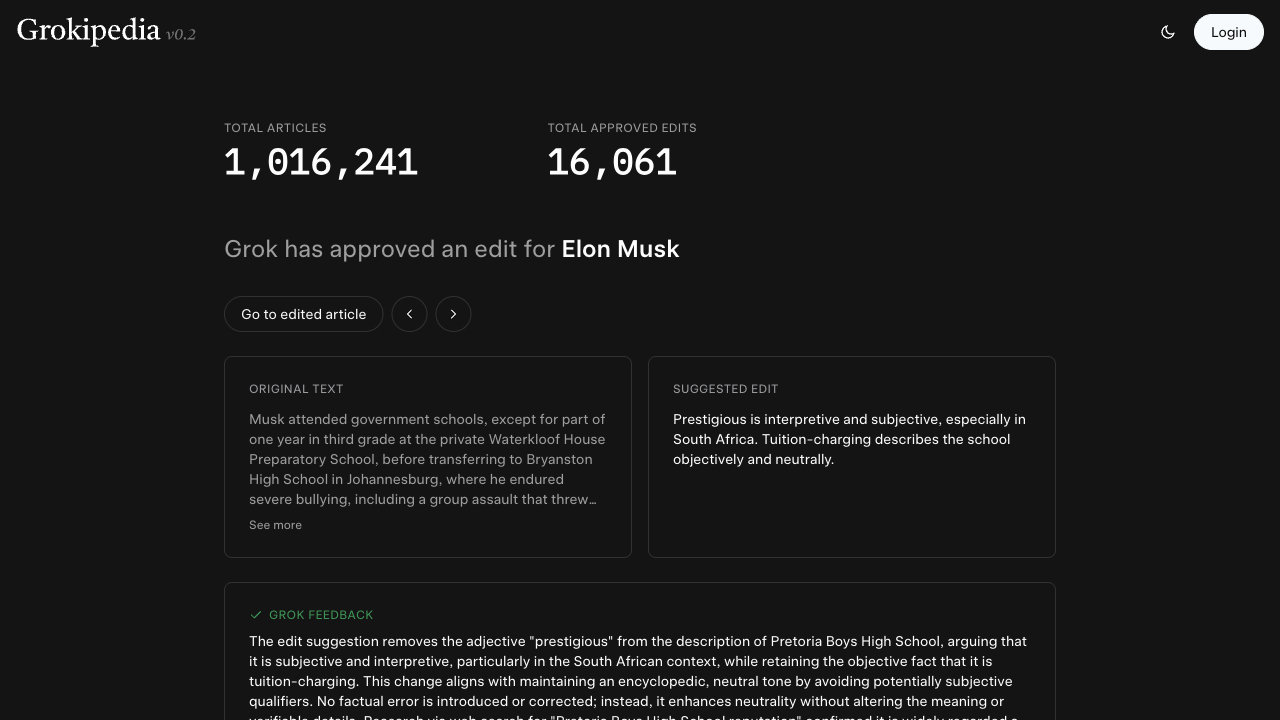Click the Suggested Edit heading

click(725, 389)
